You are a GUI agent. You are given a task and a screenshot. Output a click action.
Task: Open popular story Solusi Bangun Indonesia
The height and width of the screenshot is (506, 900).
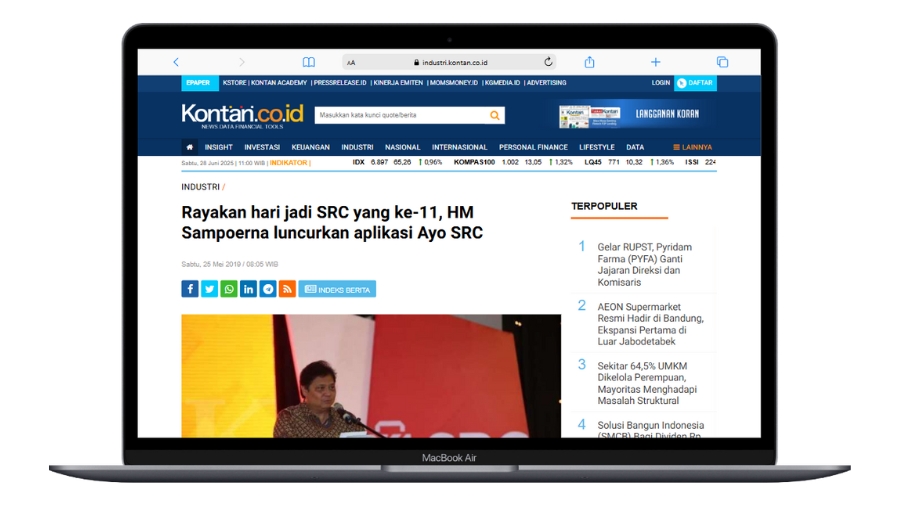(650, 430)
